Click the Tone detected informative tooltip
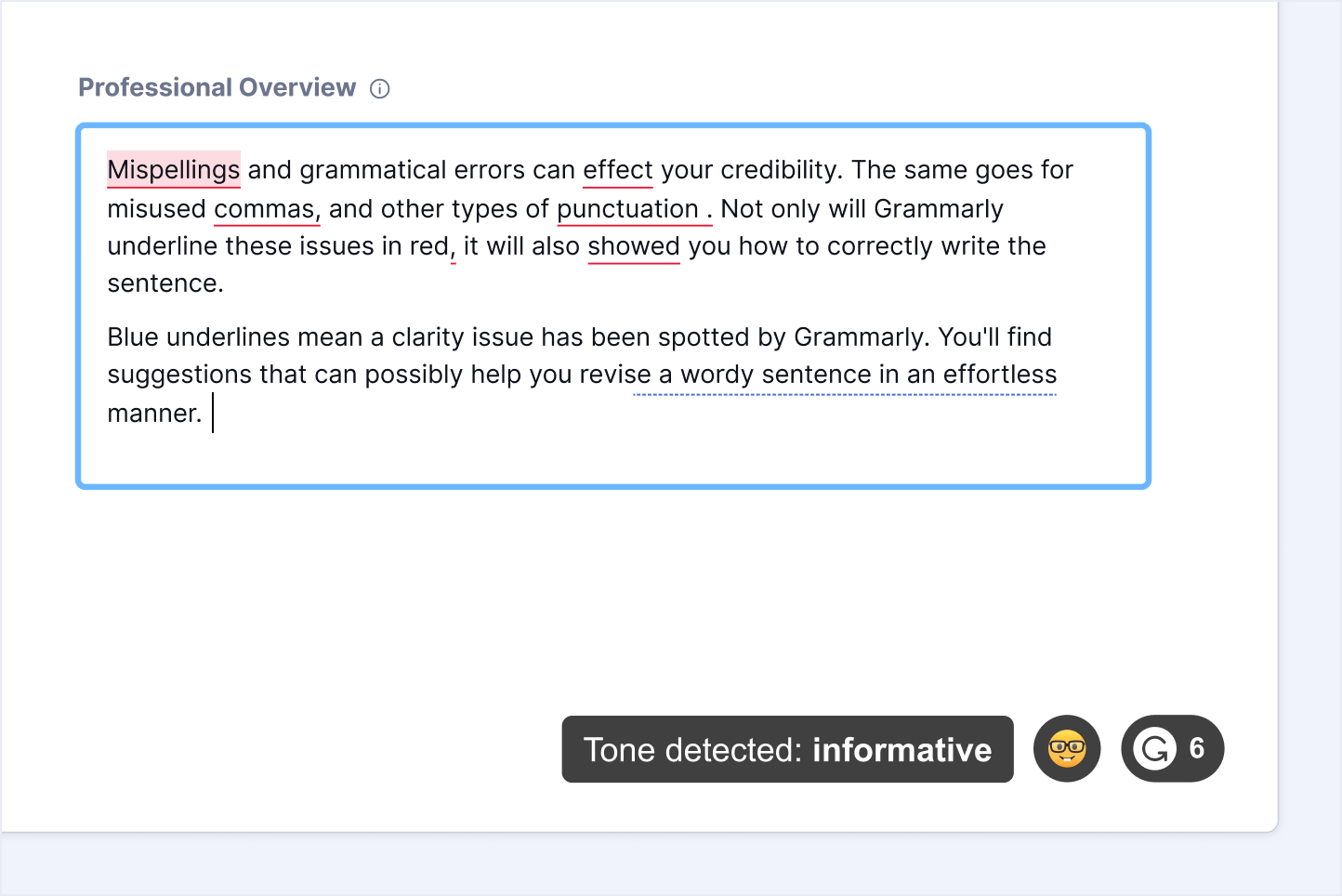The image size is (1342, 896). (x=787, y=749)
